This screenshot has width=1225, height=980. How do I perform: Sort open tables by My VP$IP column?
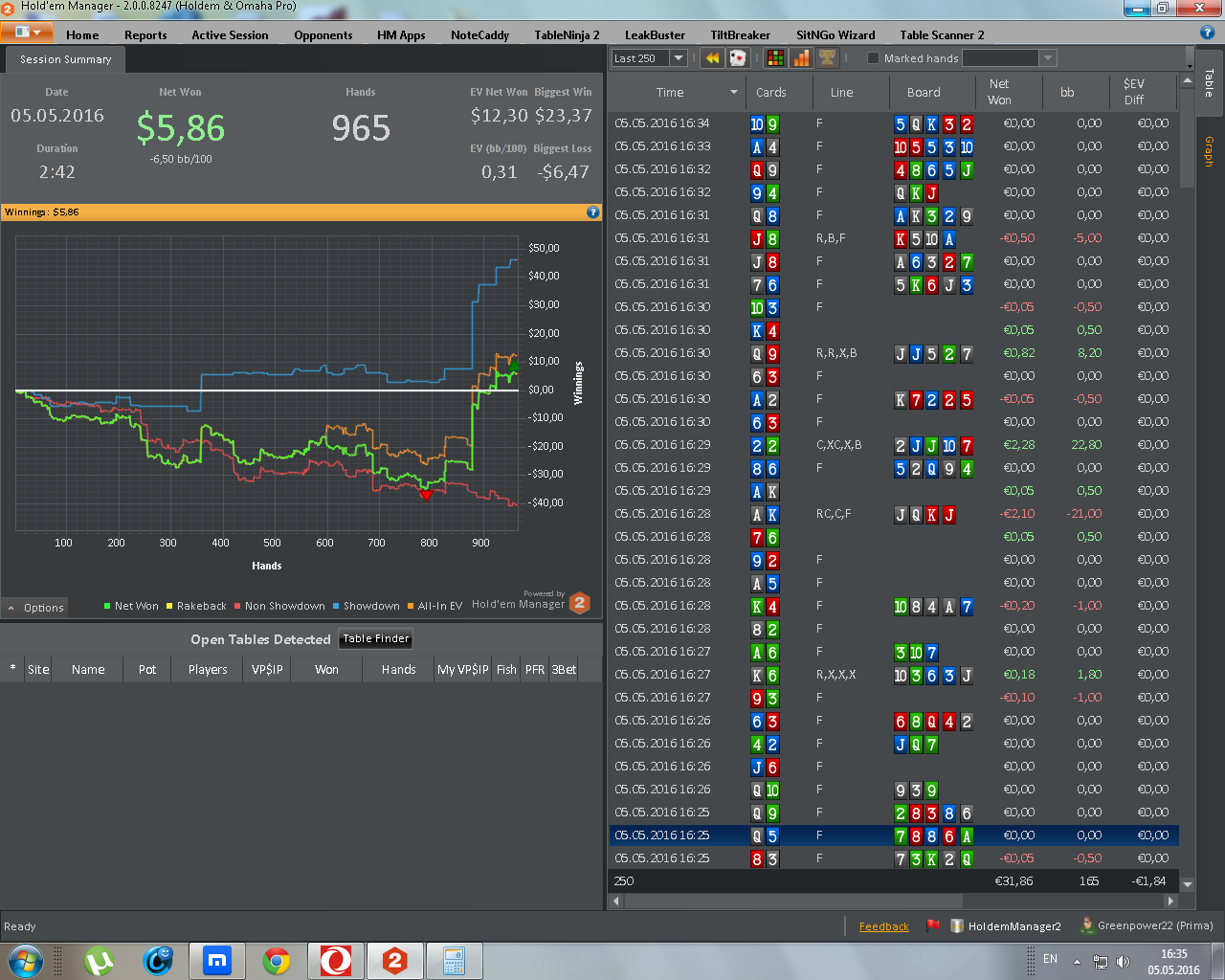(463, 670)
